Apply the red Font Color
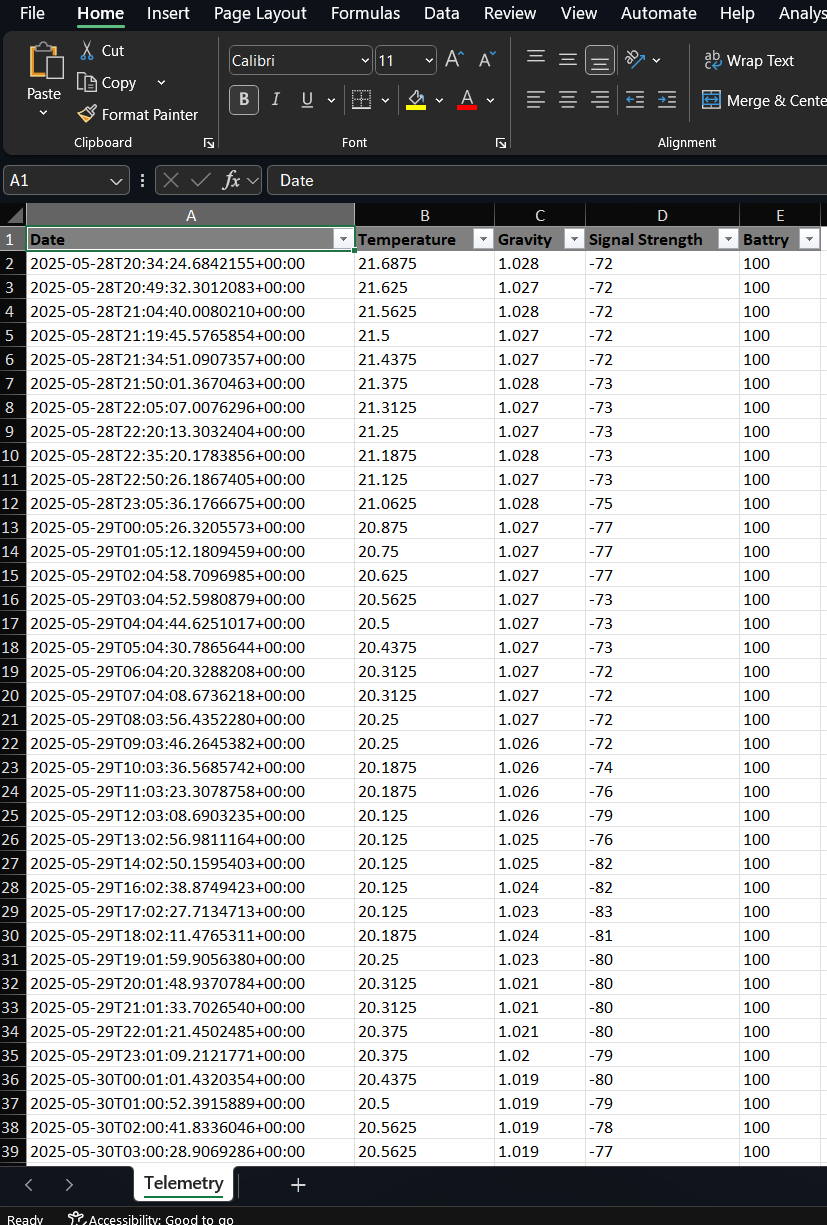Viewport: 827px width, 1225px height. click(466, 100)
